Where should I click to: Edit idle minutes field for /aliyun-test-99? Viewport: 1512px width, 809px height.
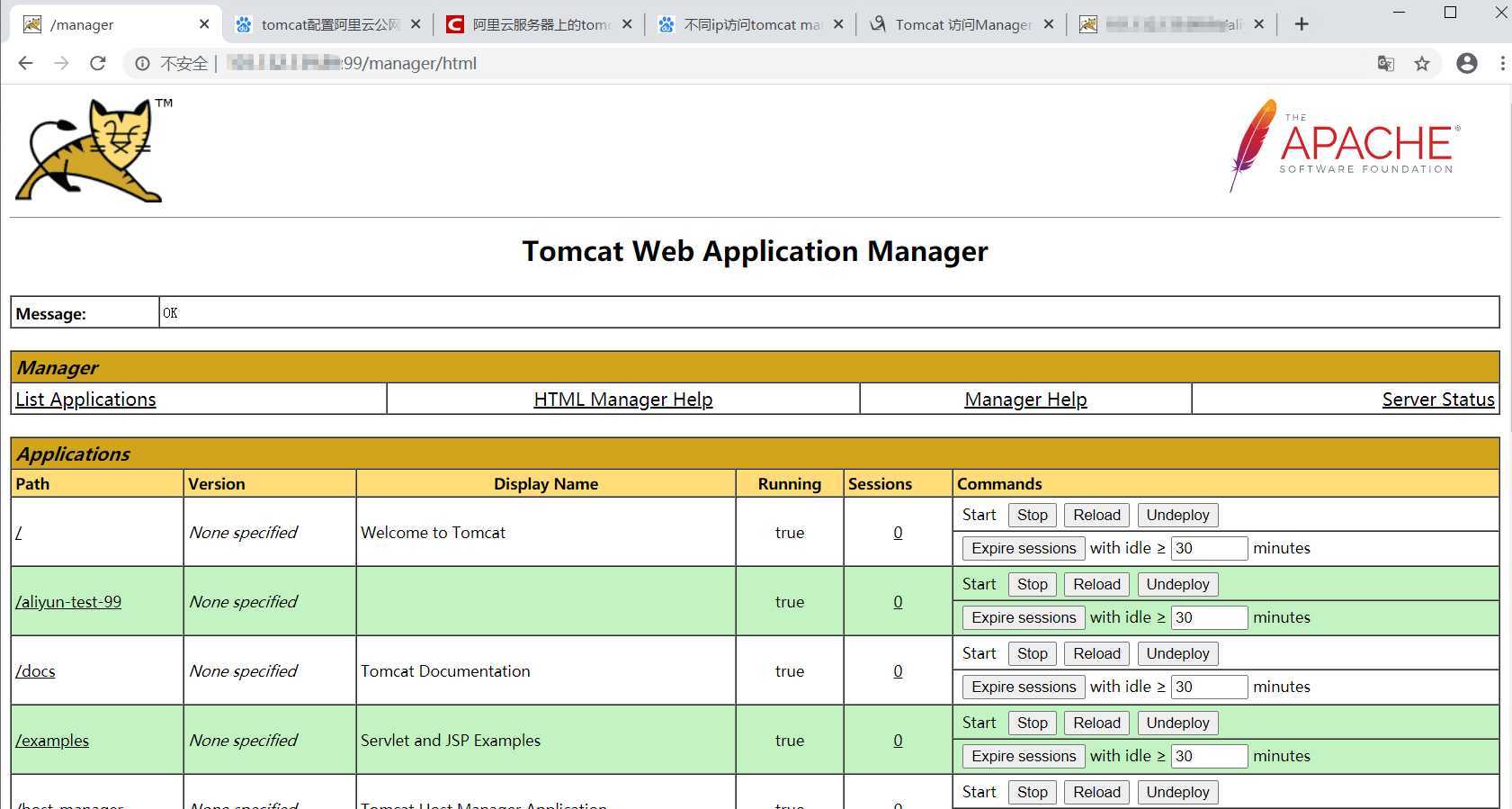pyautogui.click(x=1209, y=617)
